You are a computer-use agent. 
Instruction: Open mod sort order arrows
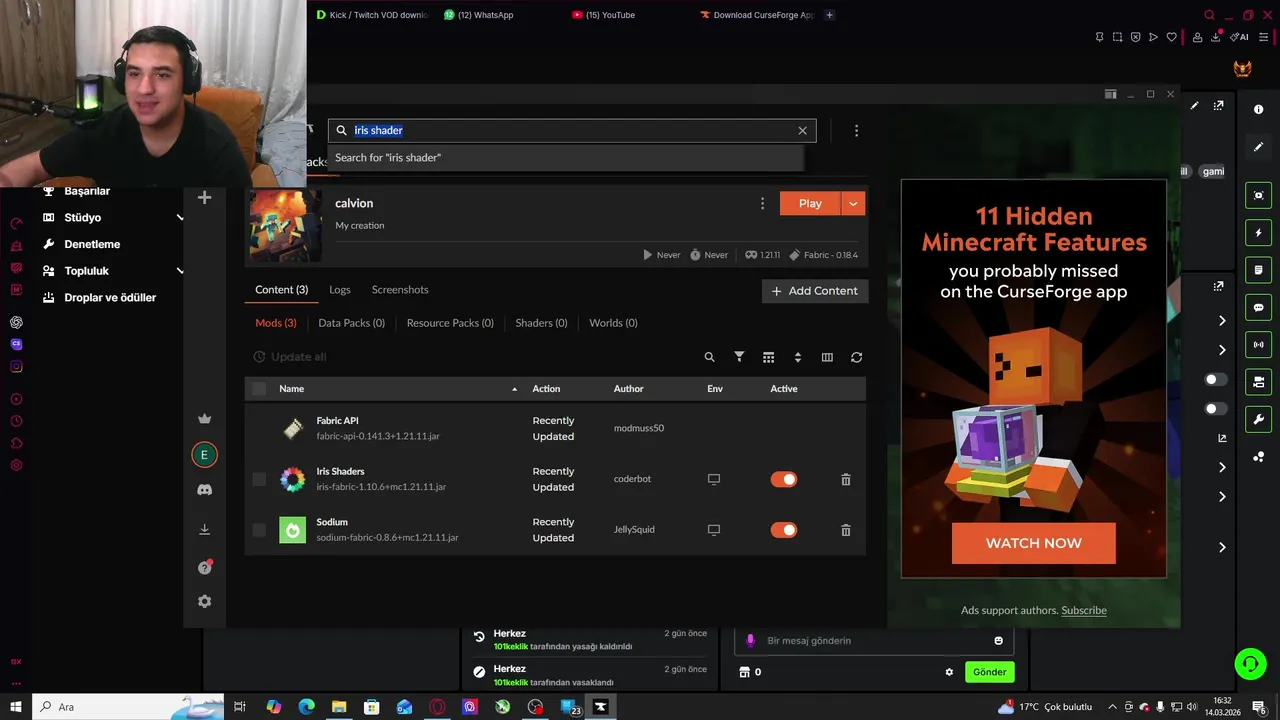coord(797,357)
